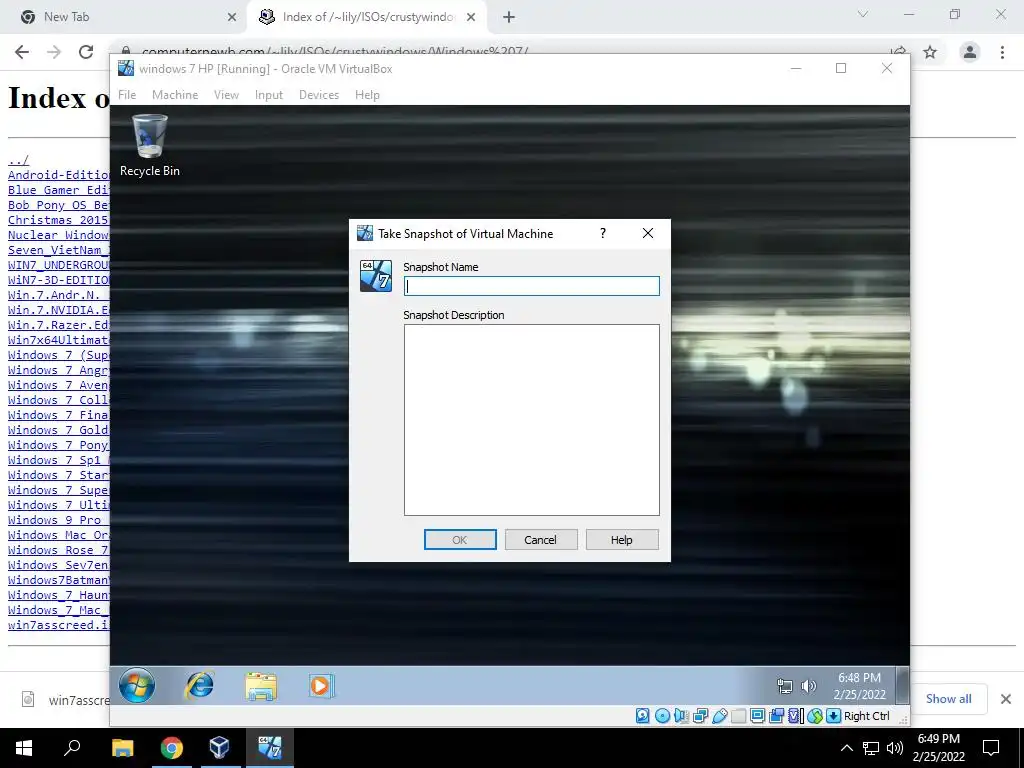1024x768 pixels.
Task: Open the display indicator in VirtualBox status bar
Action: click(758, 716)
